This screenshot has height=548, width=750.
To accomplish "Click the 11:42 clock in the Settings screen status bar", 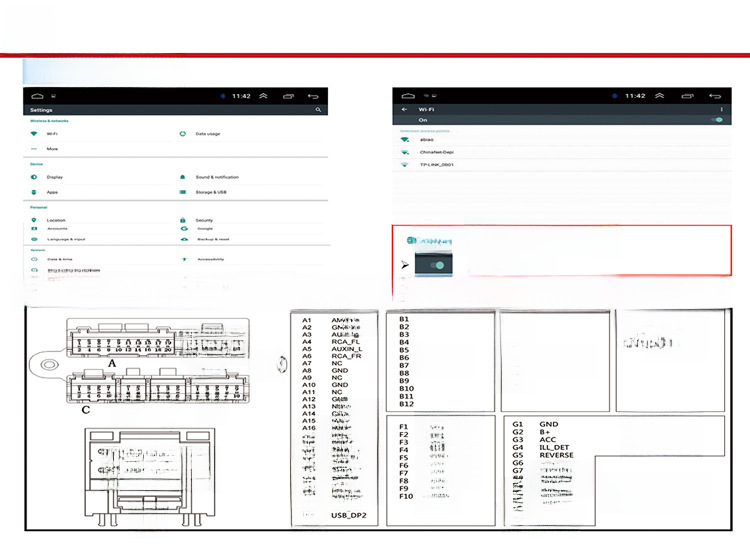I will coord(242,96).
